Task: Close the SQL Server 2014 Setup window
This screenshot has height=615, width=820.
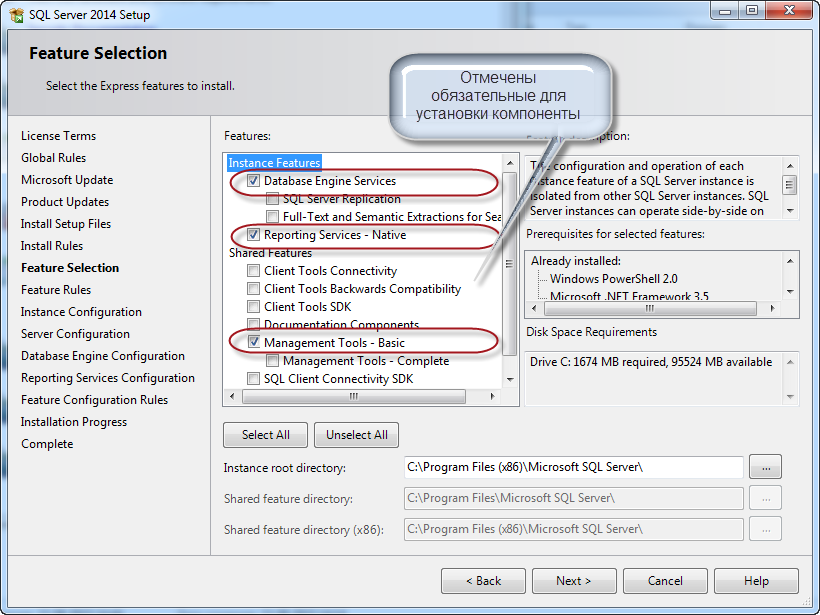Action: pyautogui.click(x=790, y=10)
